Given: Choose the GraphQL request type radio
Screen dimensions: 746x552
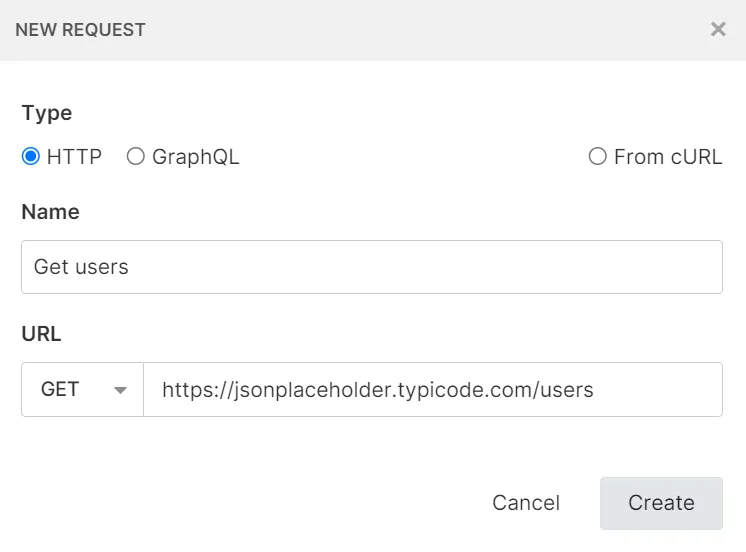Looking at the screenshot, I should point(136,156).
